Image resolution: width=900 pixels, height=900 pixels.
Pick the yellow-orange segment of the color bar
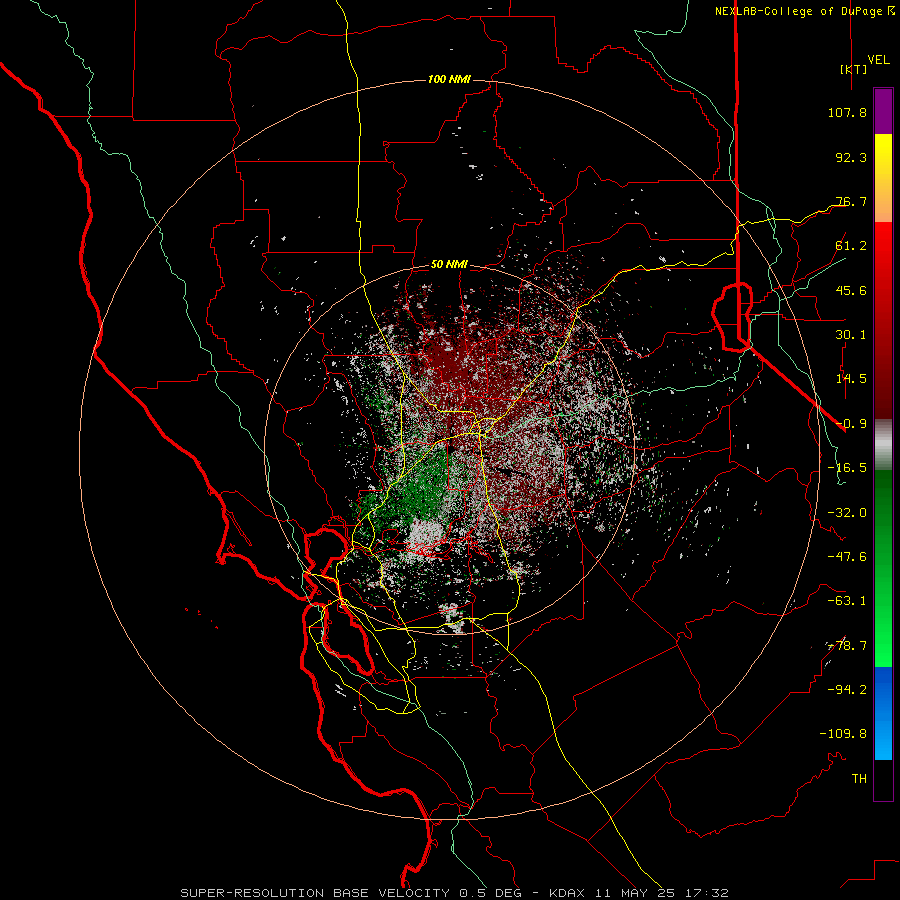883,179
